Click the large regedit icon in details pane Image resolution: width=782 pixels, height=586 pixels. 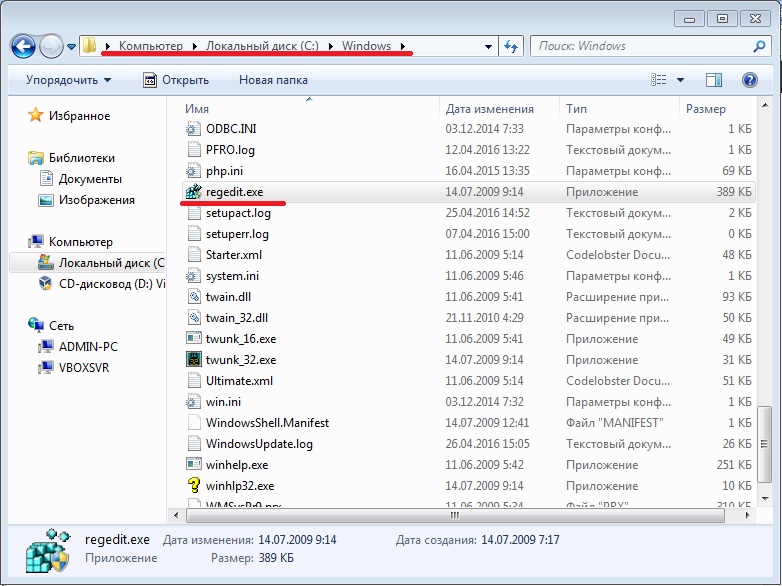pos(47,551)
